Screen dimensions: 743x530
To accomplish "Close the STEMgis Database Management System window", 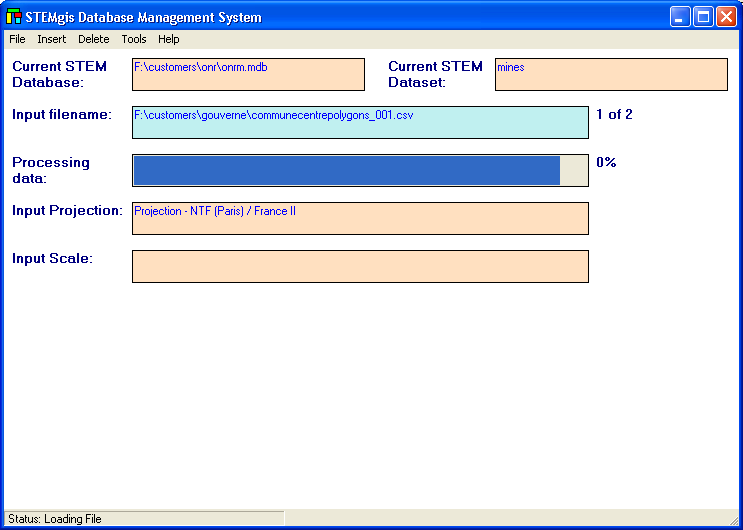I will (726, 17).
